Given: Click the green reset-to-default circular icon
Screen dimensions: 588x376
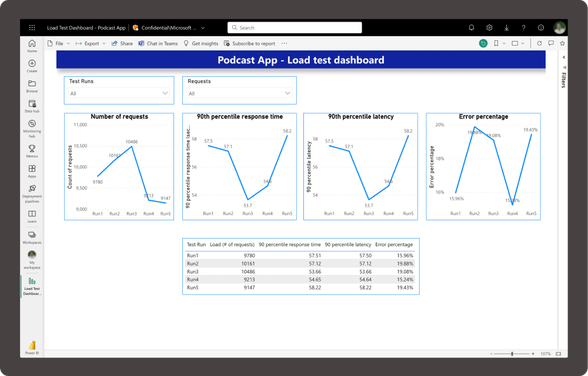Looking at the screenshot, I should (483, 43).
